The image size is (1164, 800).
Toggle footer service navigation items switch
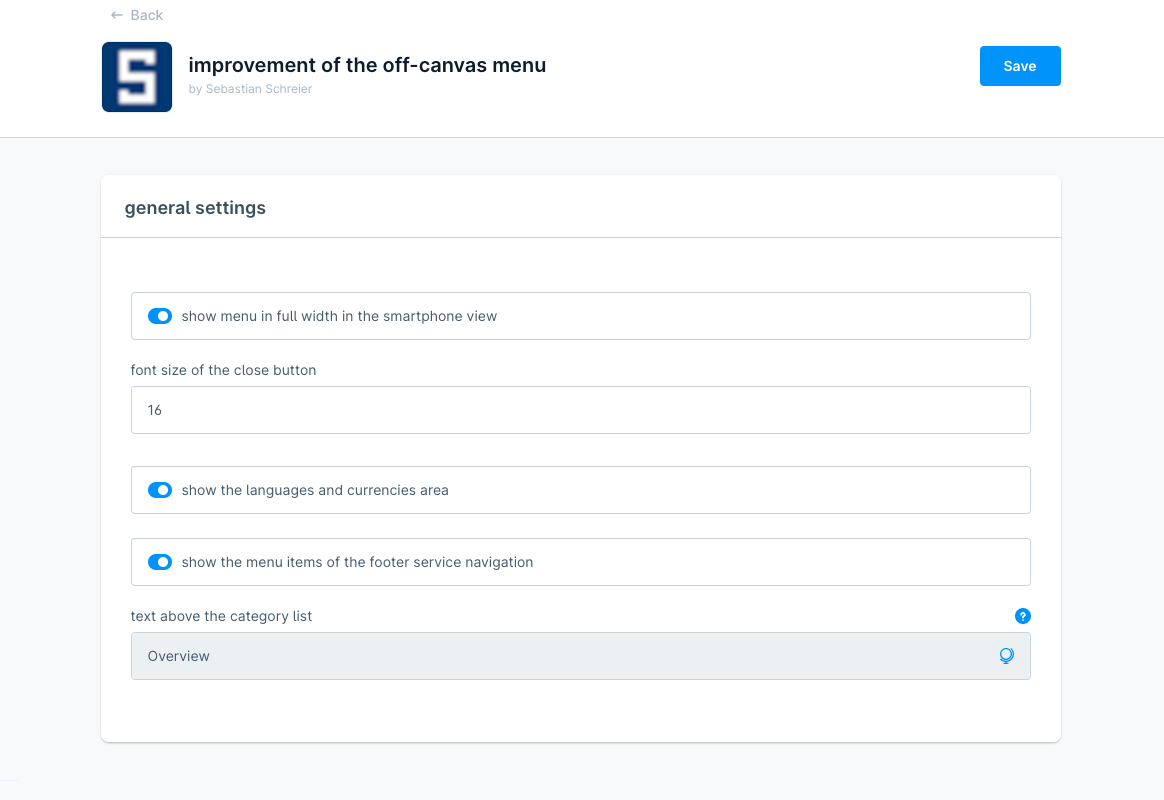click(x=160, y=562)
